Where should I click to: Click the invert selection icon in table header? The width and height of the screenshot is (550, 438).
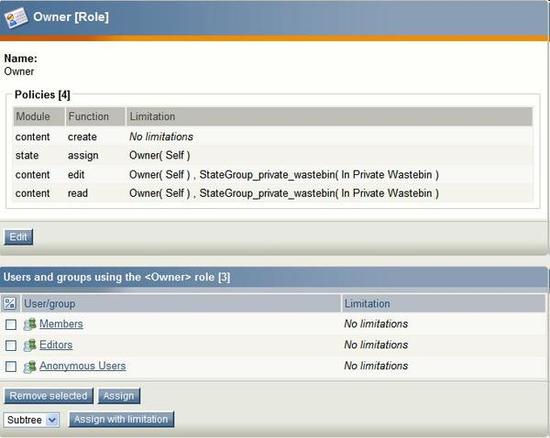10,304
